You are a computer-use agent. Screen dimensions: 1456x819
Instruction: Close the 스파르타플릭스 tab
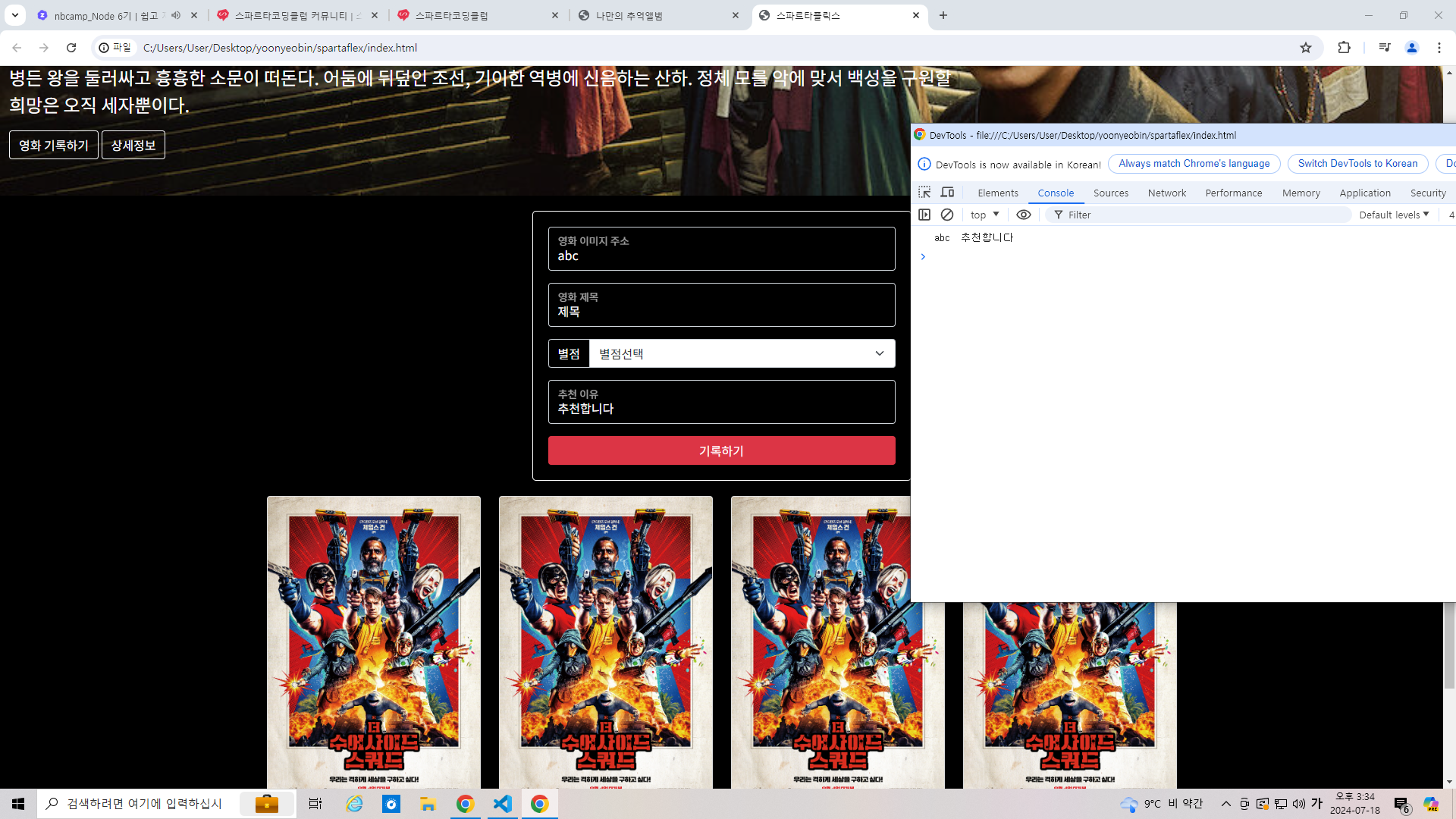click(x=916, y=15)
